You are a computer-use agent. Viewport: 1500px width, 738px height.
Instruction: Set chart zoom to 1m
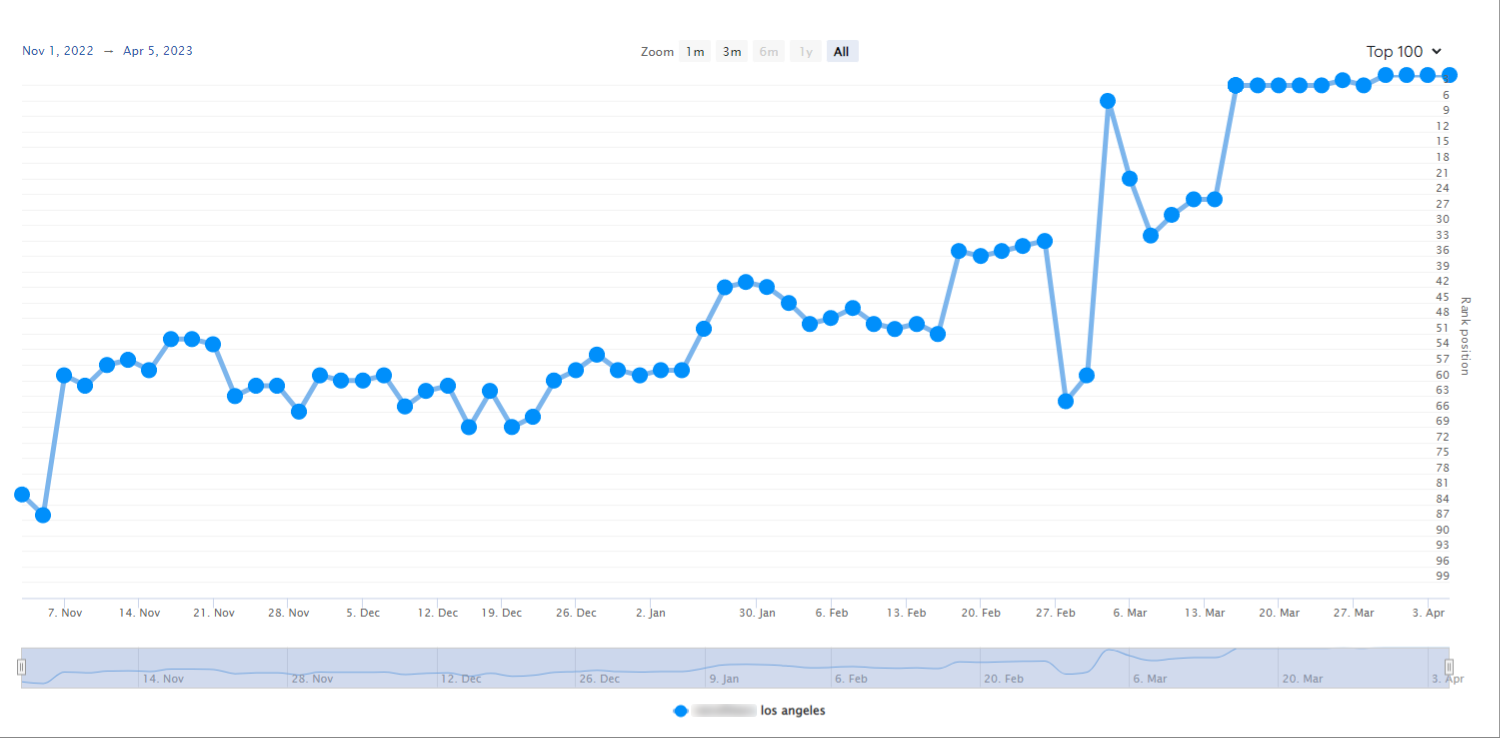pos(694,52)
